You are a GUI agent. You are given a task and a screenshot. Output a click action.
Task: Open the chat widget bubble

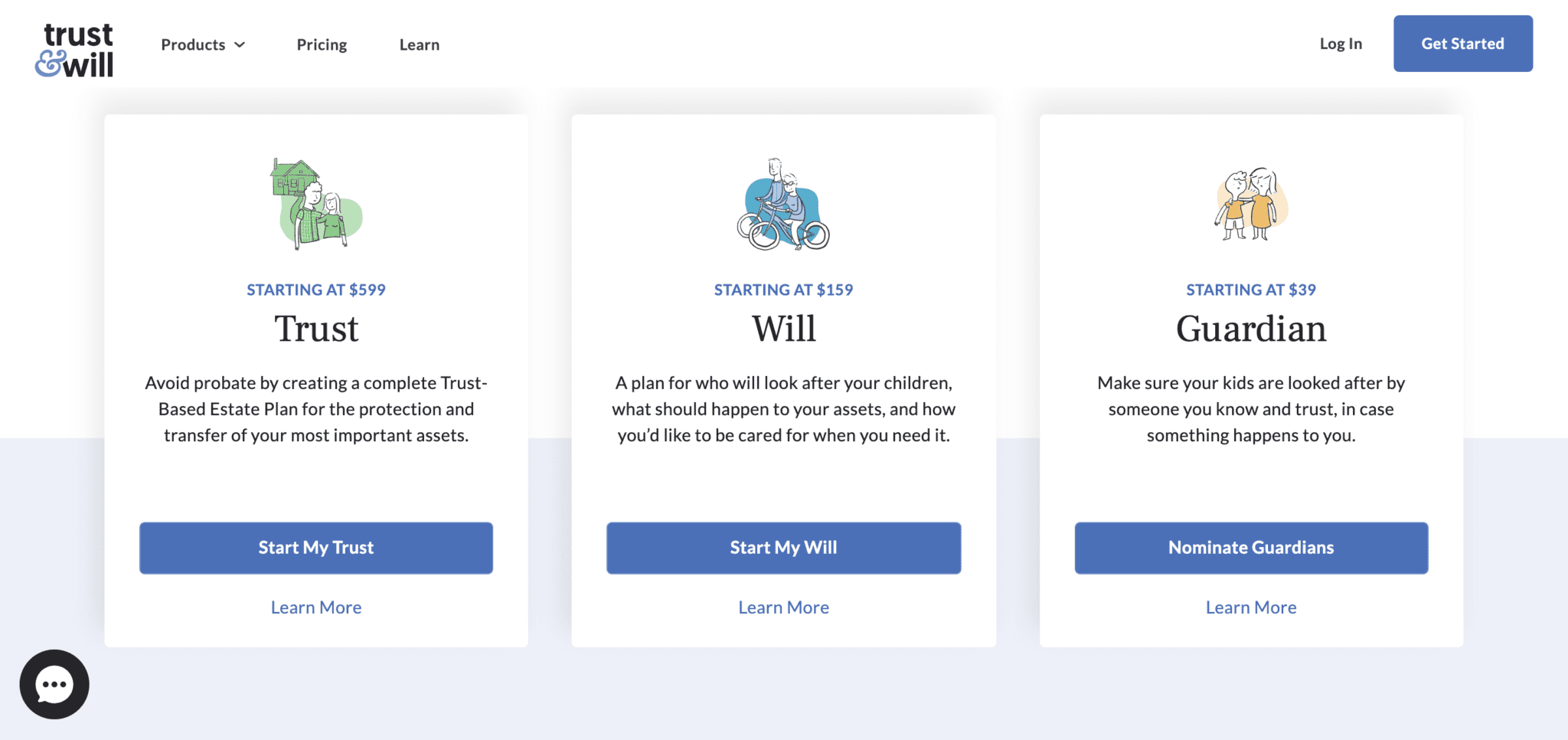53,684
